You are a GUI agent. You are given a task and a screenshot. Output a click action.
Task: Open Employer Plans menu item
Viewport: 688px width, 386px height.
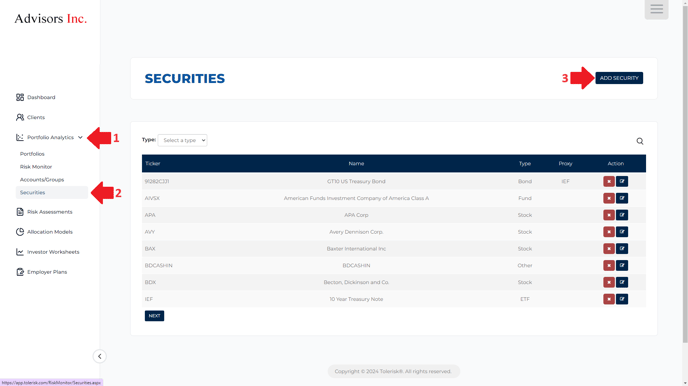(x=47, y=272)
